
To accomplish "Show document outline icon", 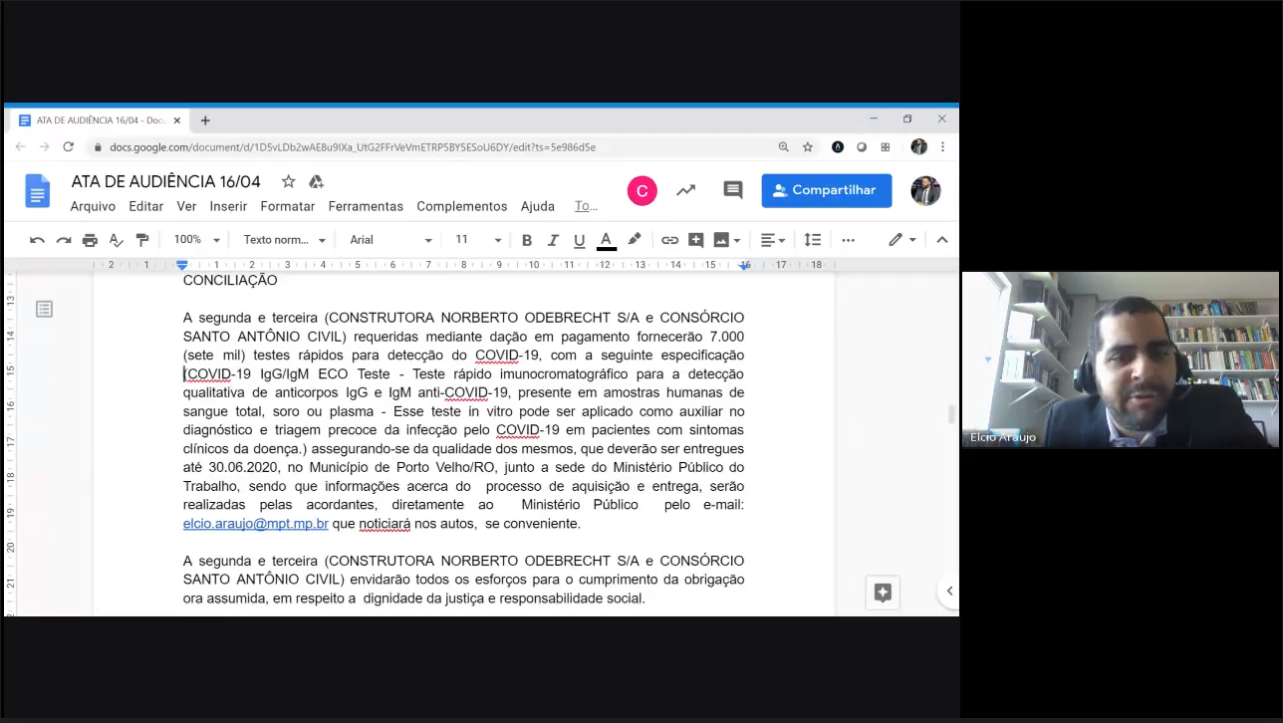I will [44, 309].
